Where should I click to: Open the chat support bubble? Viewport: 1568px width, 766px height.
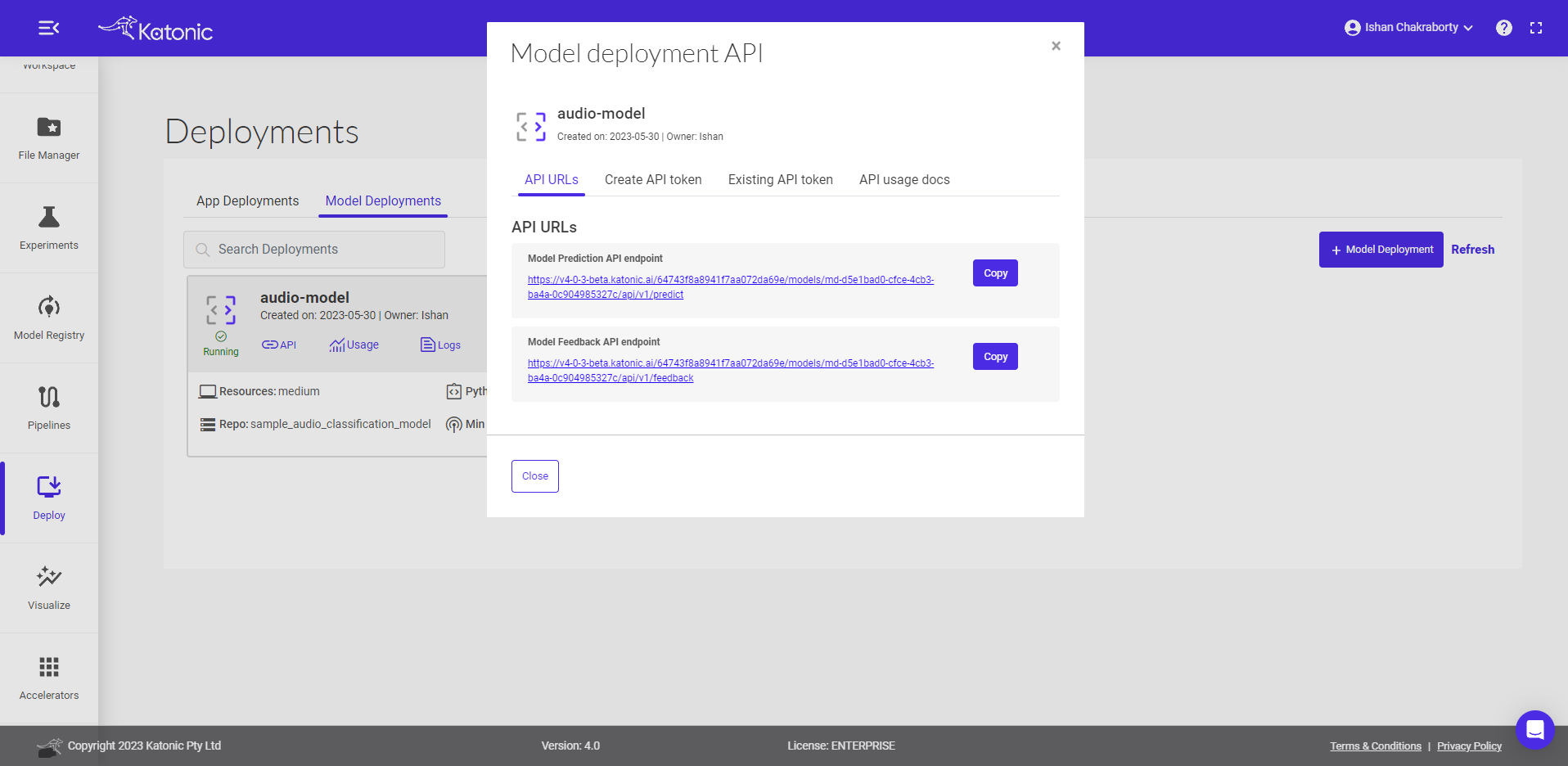1535,729
